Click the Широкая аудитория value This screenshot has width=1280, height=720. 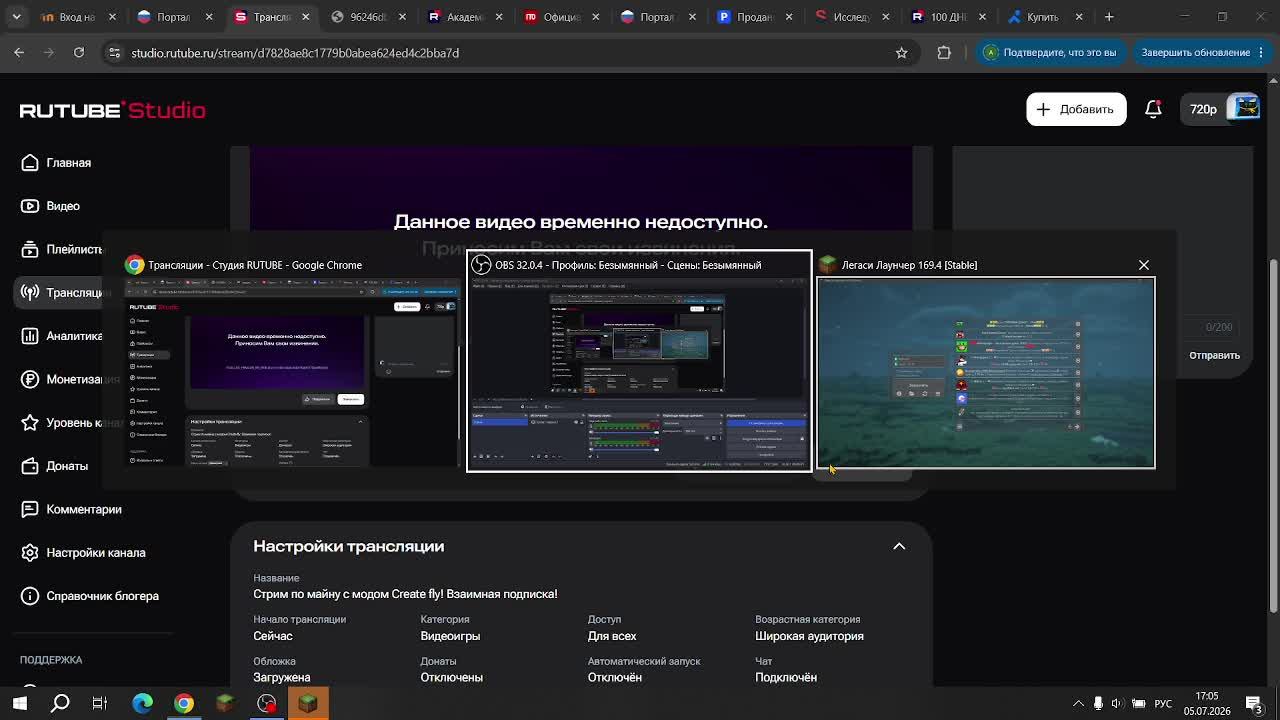809,636
